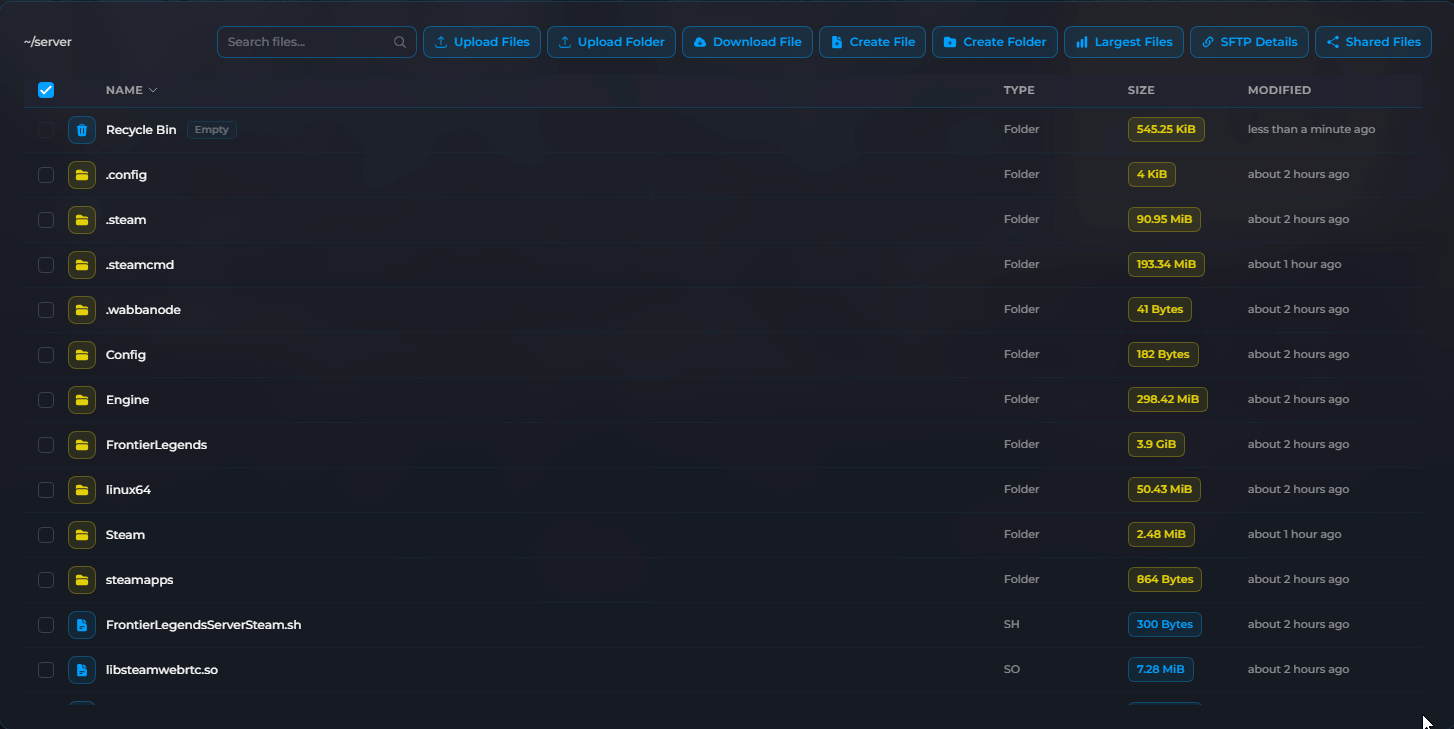Click the FrontierLegendsServerSteam.sh file icon
1454x729 pixels.
point(82,625)
